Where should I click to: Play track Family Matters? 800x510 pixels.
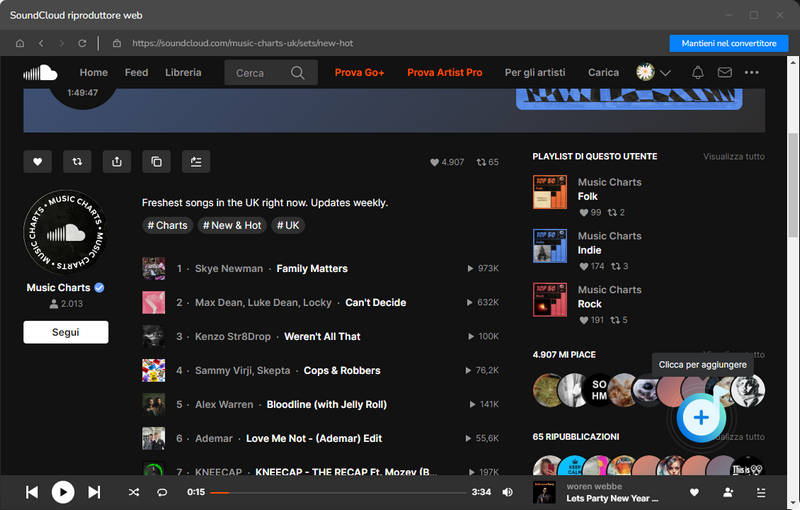pyautogui.click(x=312, y=269)
